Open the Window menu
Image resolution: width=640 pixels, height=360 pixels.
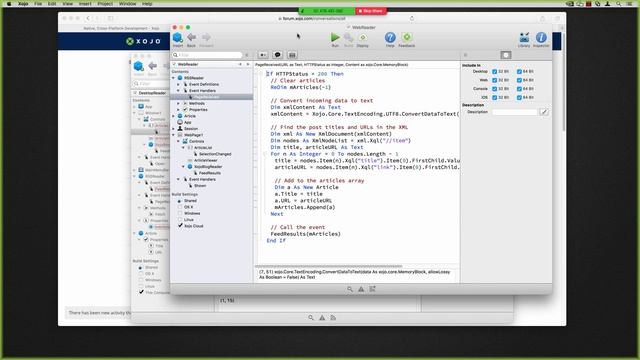click(127, 4)
